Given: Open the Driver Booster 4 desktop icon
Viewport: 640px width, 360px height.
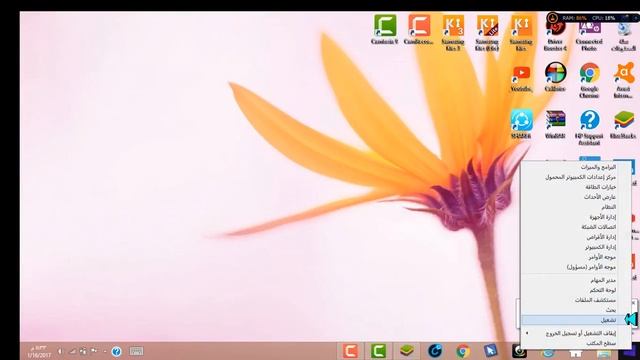Looking at the screenshot, I should point(555,36).
